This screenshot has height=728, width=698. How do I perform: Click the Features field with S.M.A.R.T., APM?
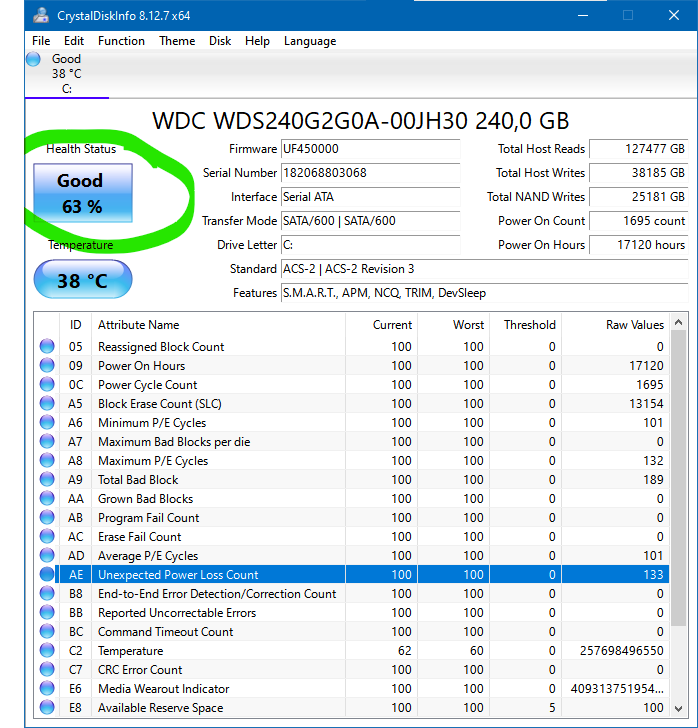tap(484, 293)
